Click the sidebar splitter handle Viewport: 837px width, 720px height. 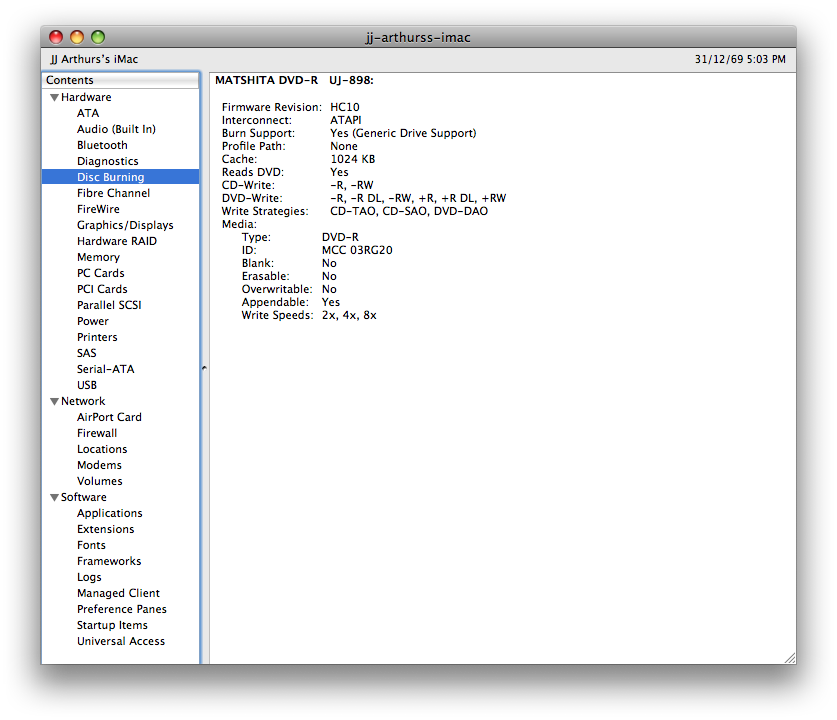pyautogui.click(x=204, y=368)
